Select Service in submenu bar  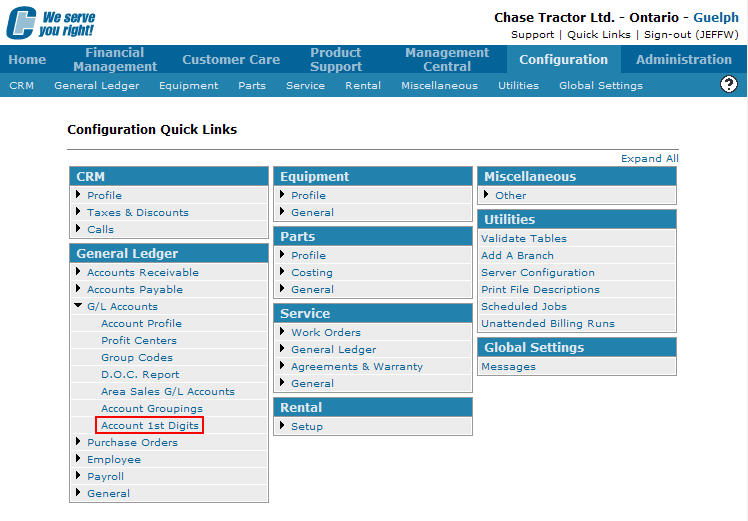(x=305, y=85)
